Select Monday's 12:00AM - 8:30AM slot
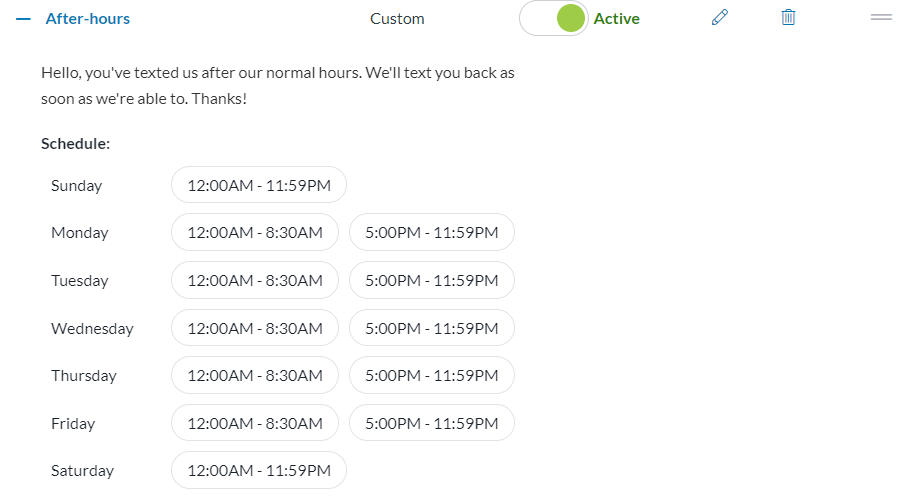 [255, 232]
